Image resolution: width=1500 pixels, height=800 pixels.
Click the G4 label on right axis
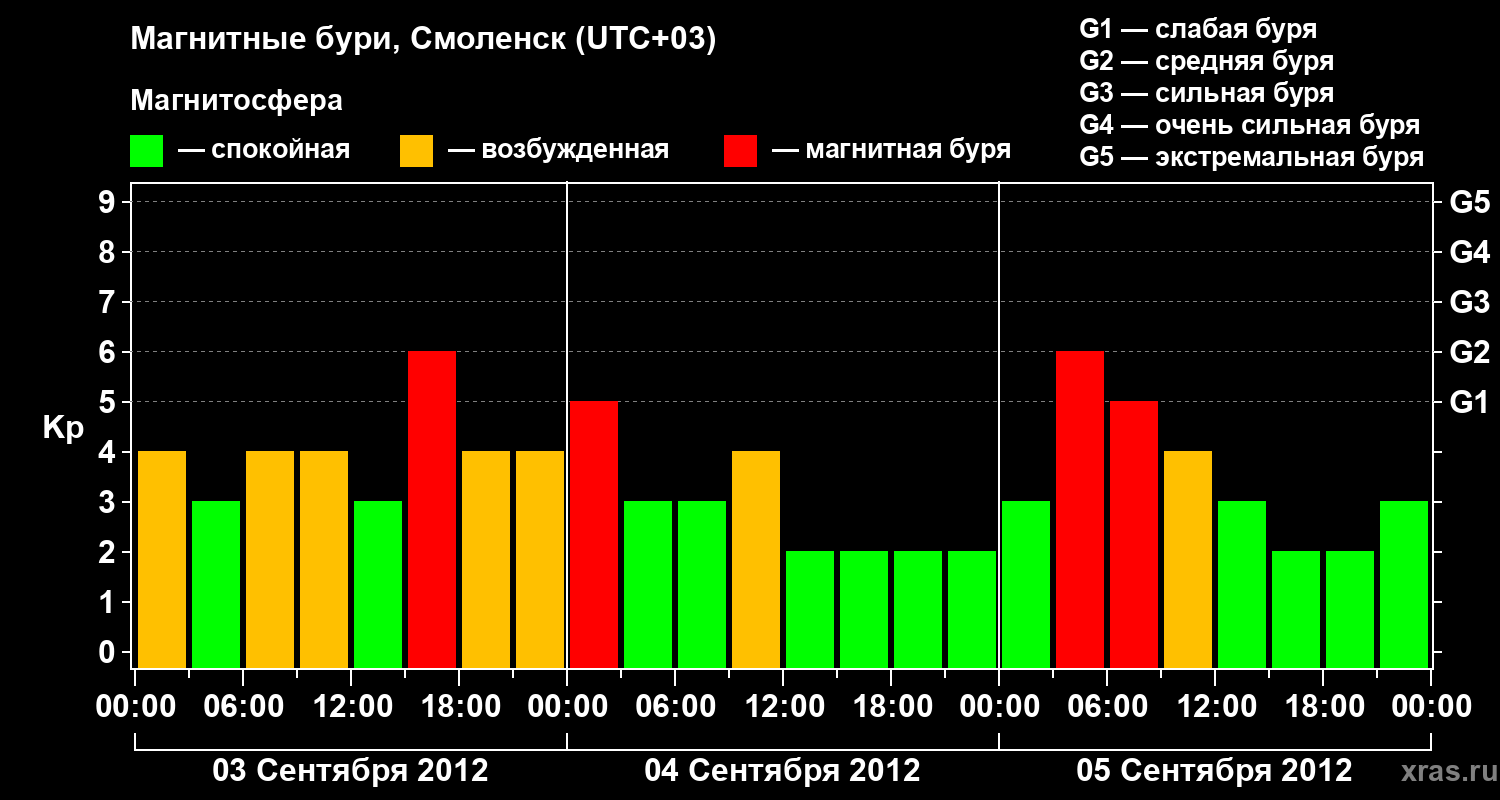(x=1469, y=253)
